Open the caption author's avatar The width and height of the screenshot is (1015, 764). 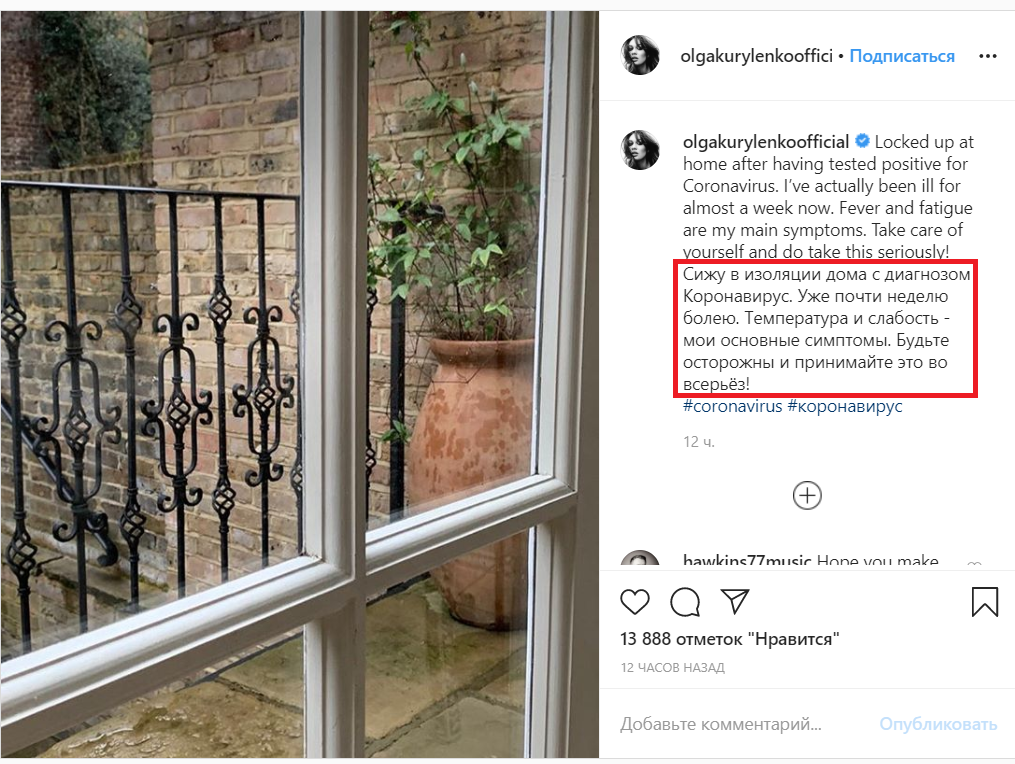tap(640, 150)
